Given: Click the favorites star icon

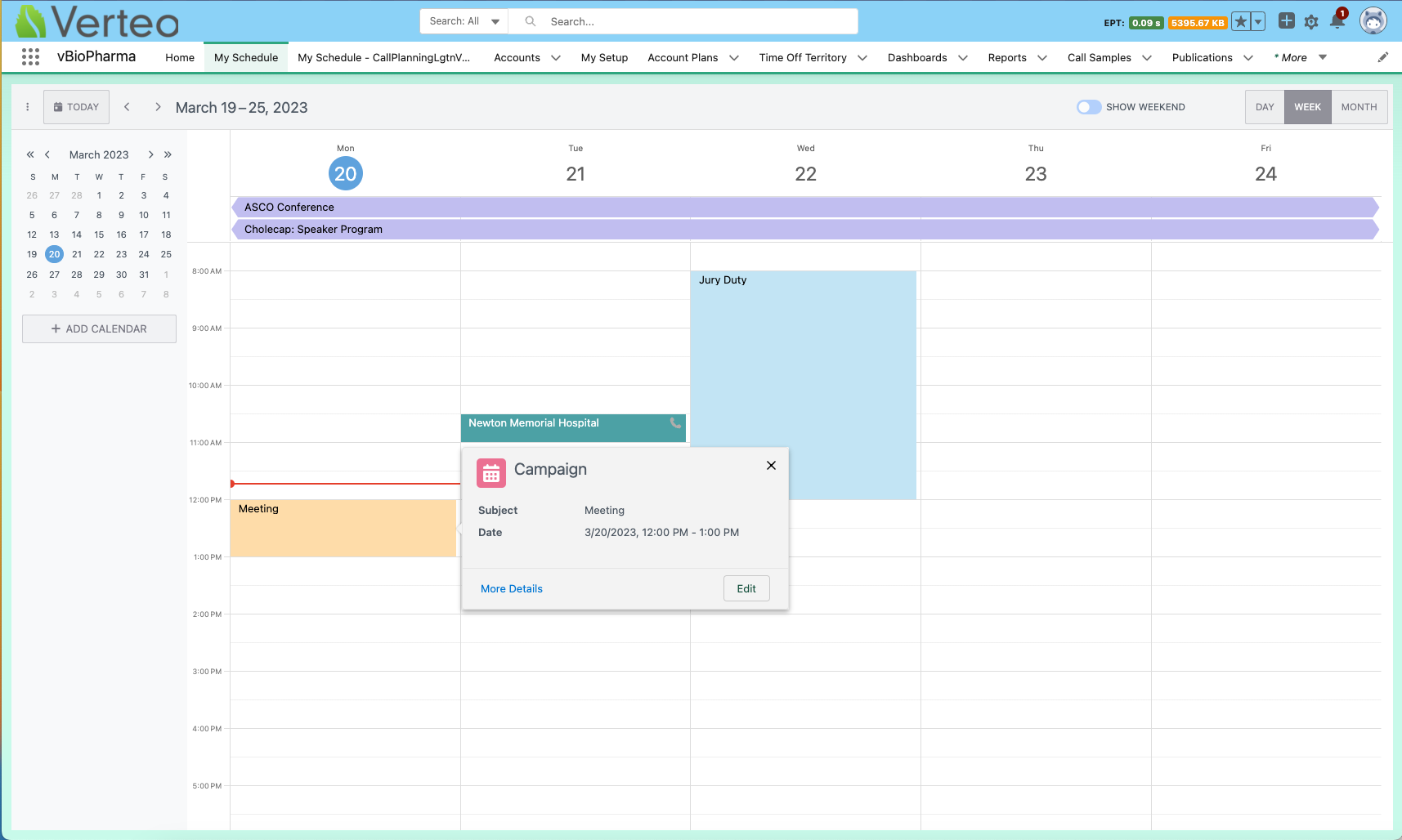Looking at the screenshot, I should pyautogui.click(x=1241, y=22).
